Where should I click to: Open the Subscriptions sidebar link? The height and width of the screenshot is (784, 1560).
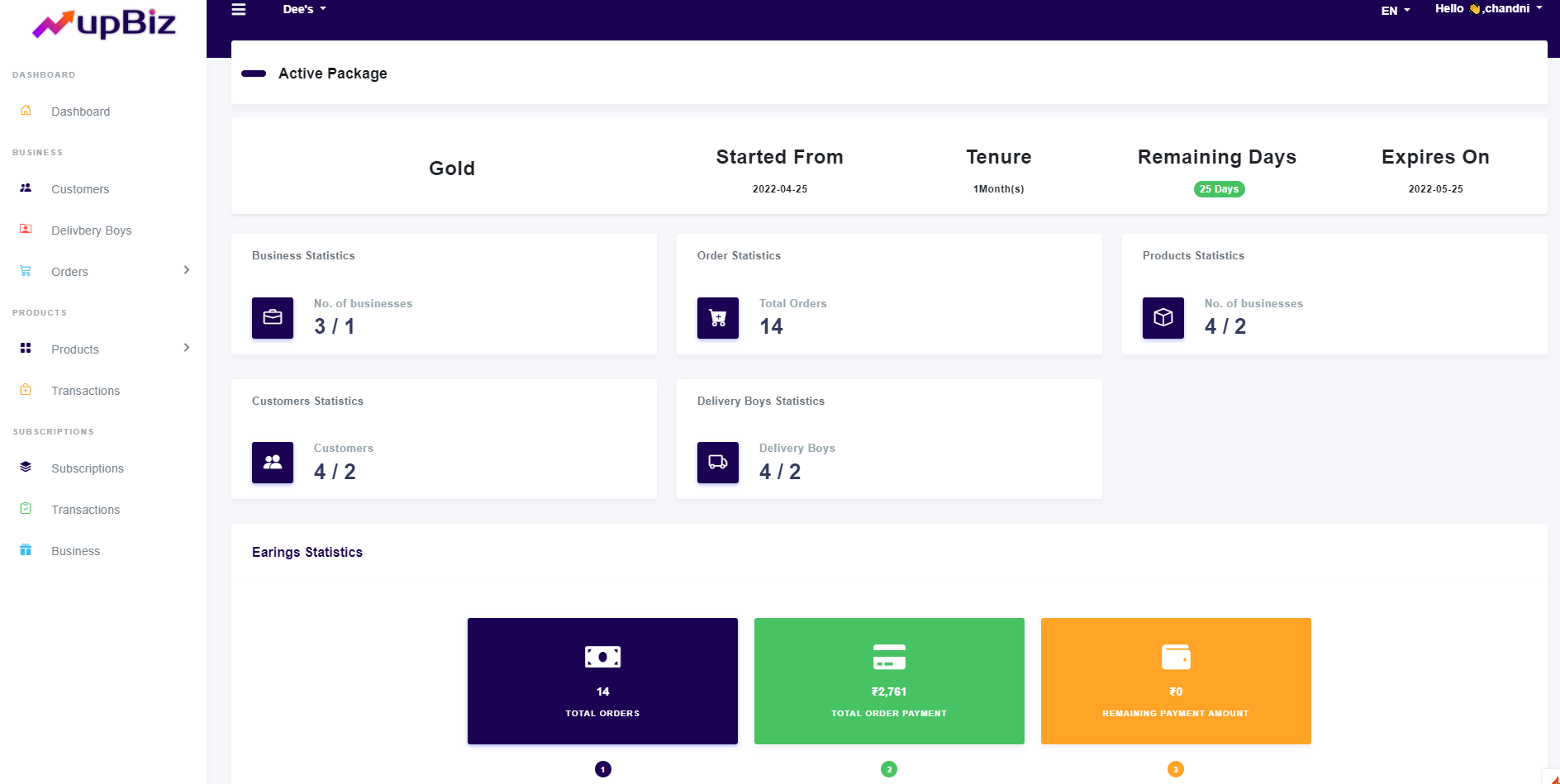[88, 468]
